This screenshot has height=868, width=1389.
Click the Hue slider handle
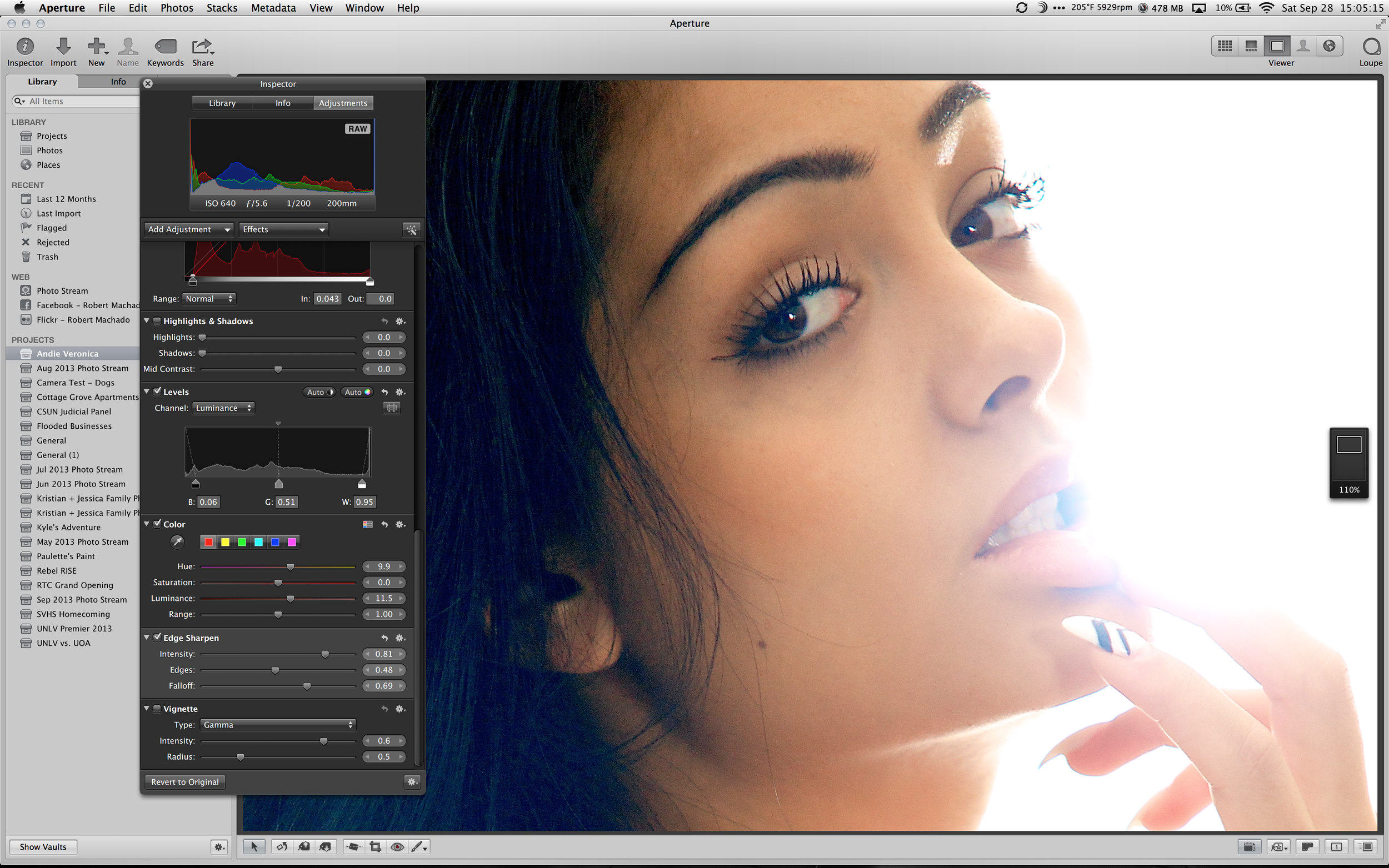pos(290,566)
